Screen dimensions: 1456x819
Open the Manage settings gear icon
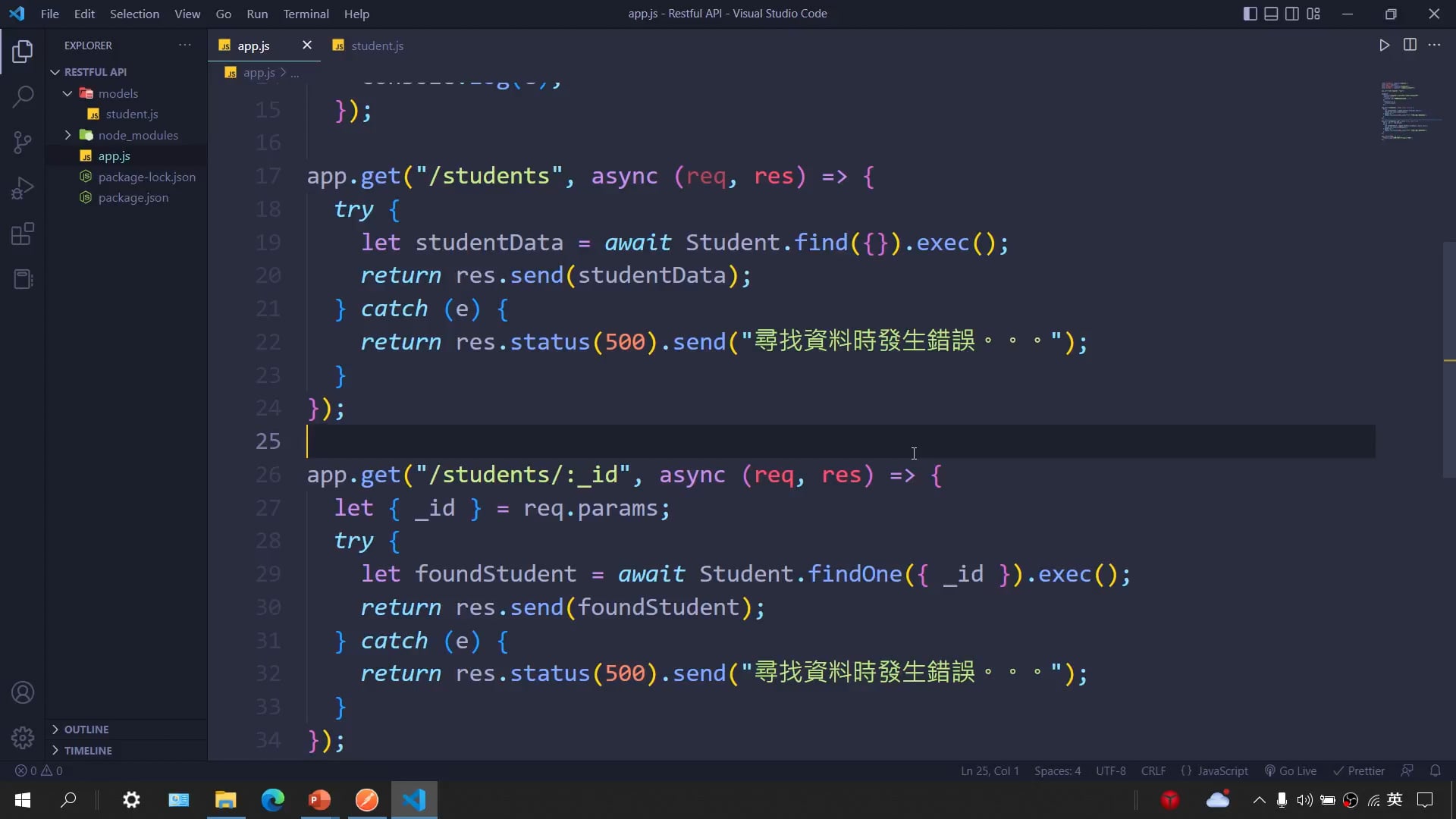[23, 737]
